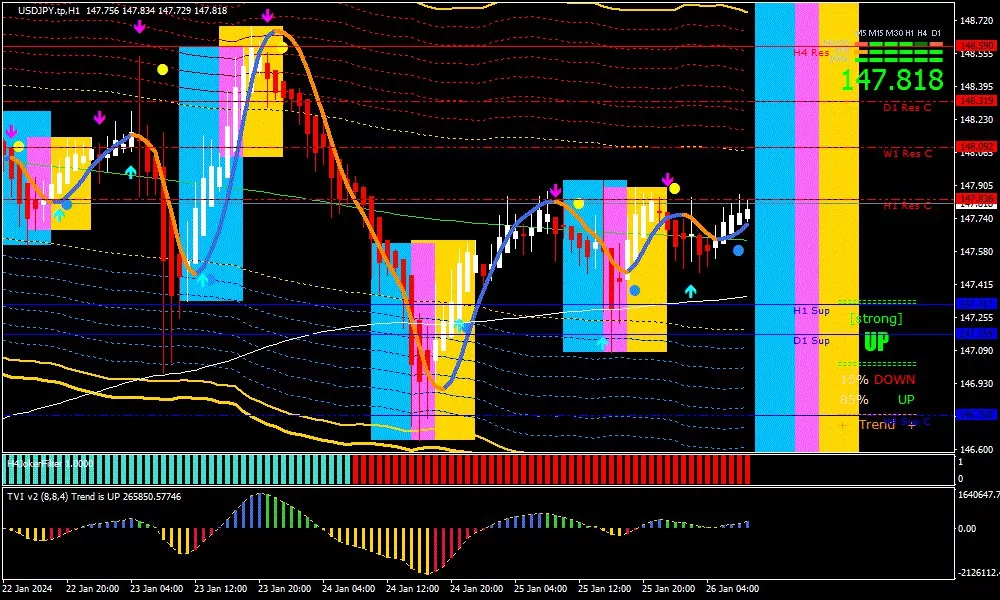Image resolution: width=1000 pixels, height=600 pixels.
Task: Click the 147.580 price scale value
Action: tap(976, 251)
